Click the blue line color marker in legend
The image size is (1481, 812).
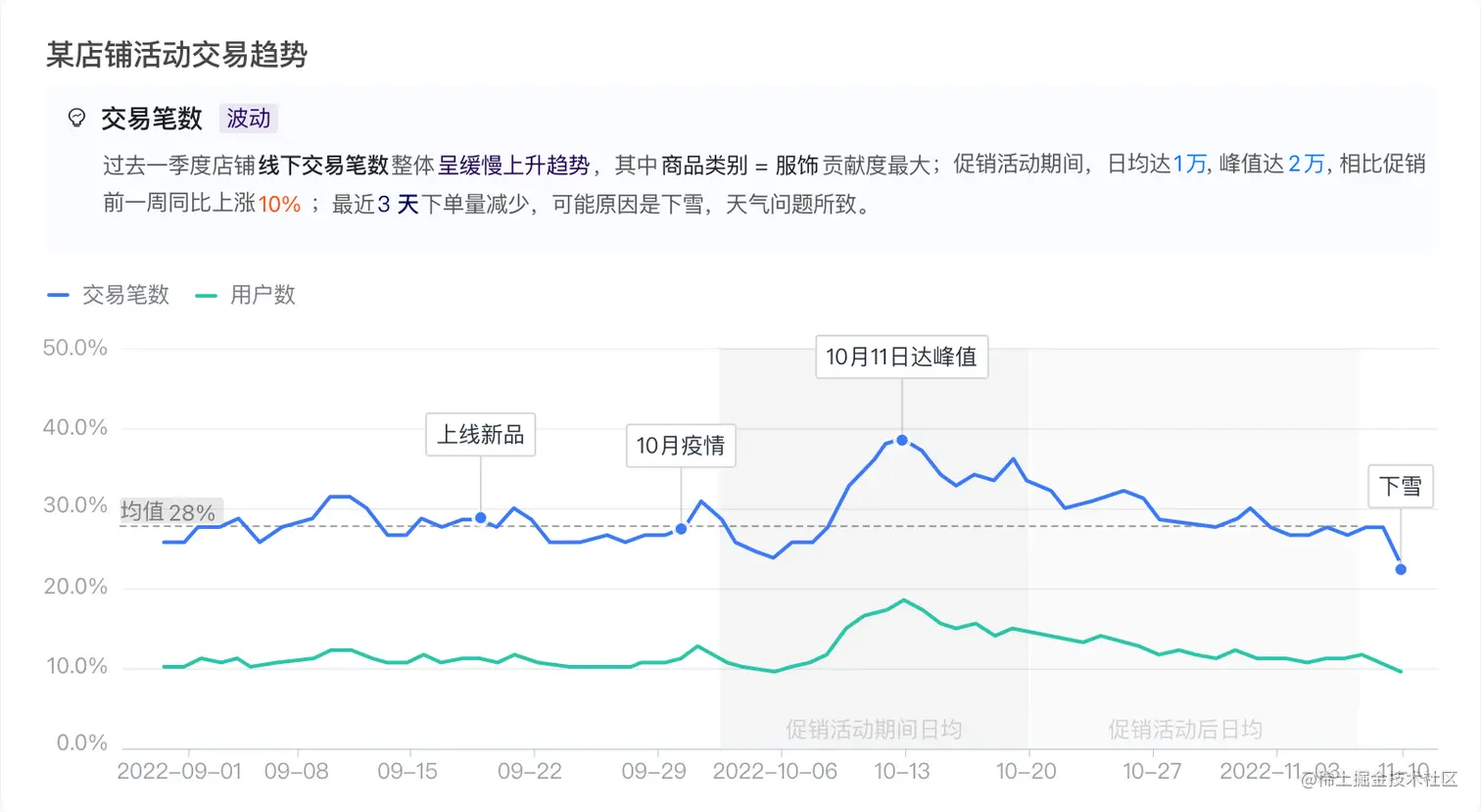tap(58, 295)
